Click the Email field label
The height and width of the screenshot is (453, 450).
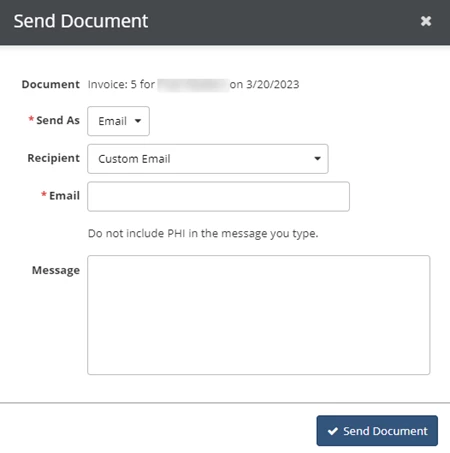coord(64,196)
